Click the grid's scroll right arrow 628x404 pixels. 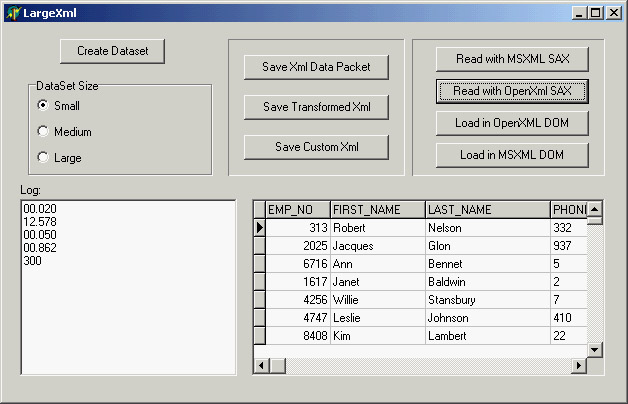(577, 366)
